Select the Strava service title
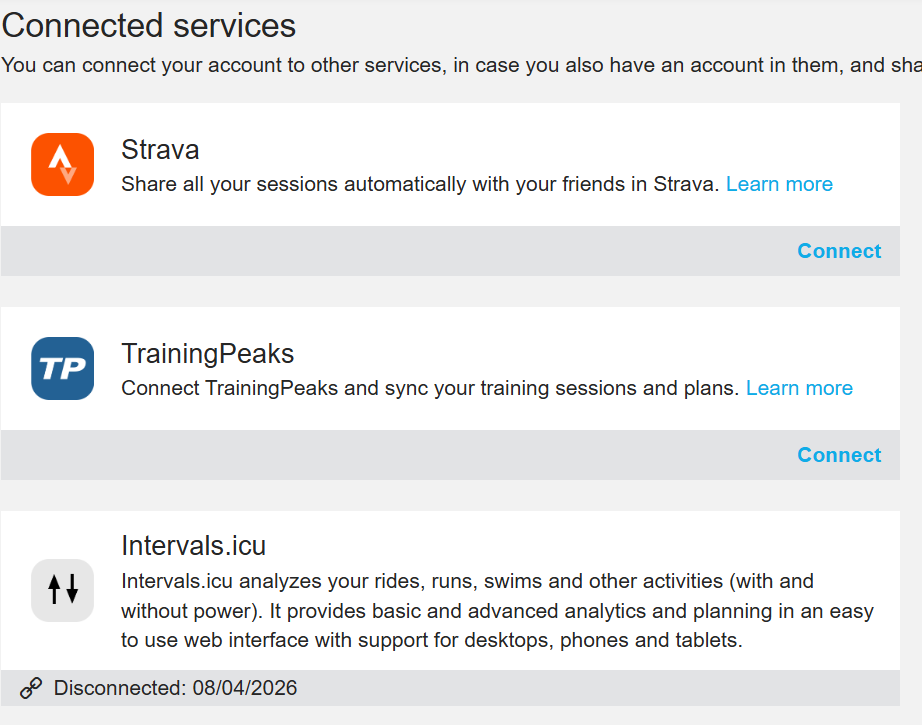 pos(160,150)
